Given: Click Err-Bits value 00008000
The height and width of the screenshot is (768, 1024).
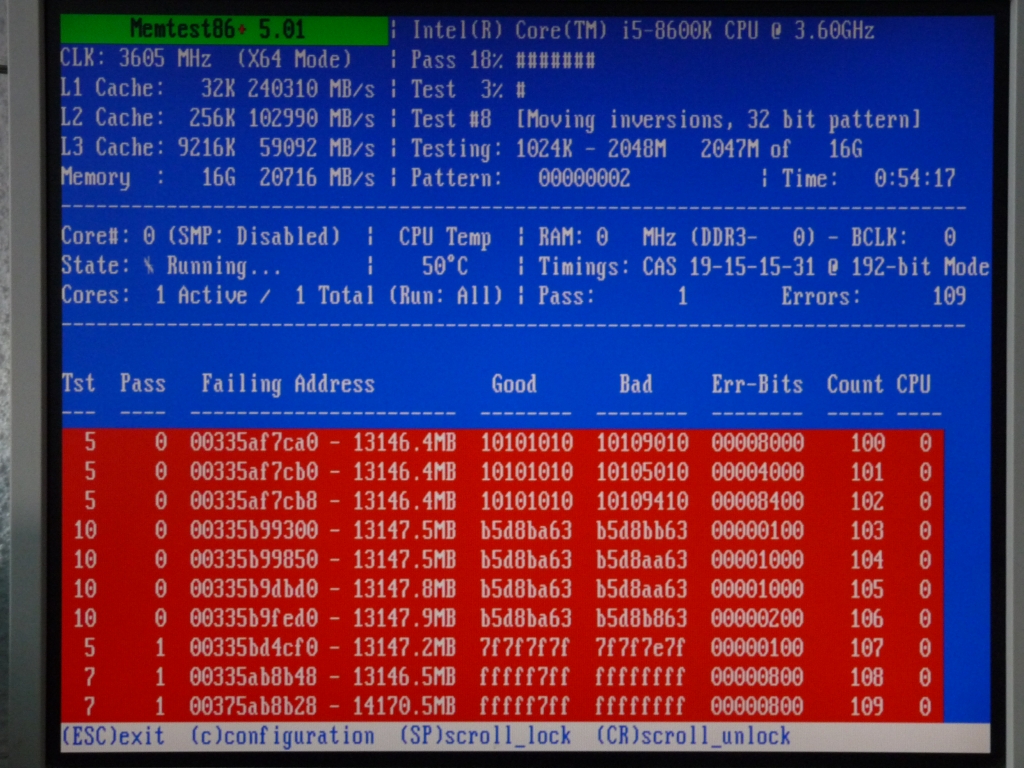Looking at the screenshot, I should pos(758,442).
